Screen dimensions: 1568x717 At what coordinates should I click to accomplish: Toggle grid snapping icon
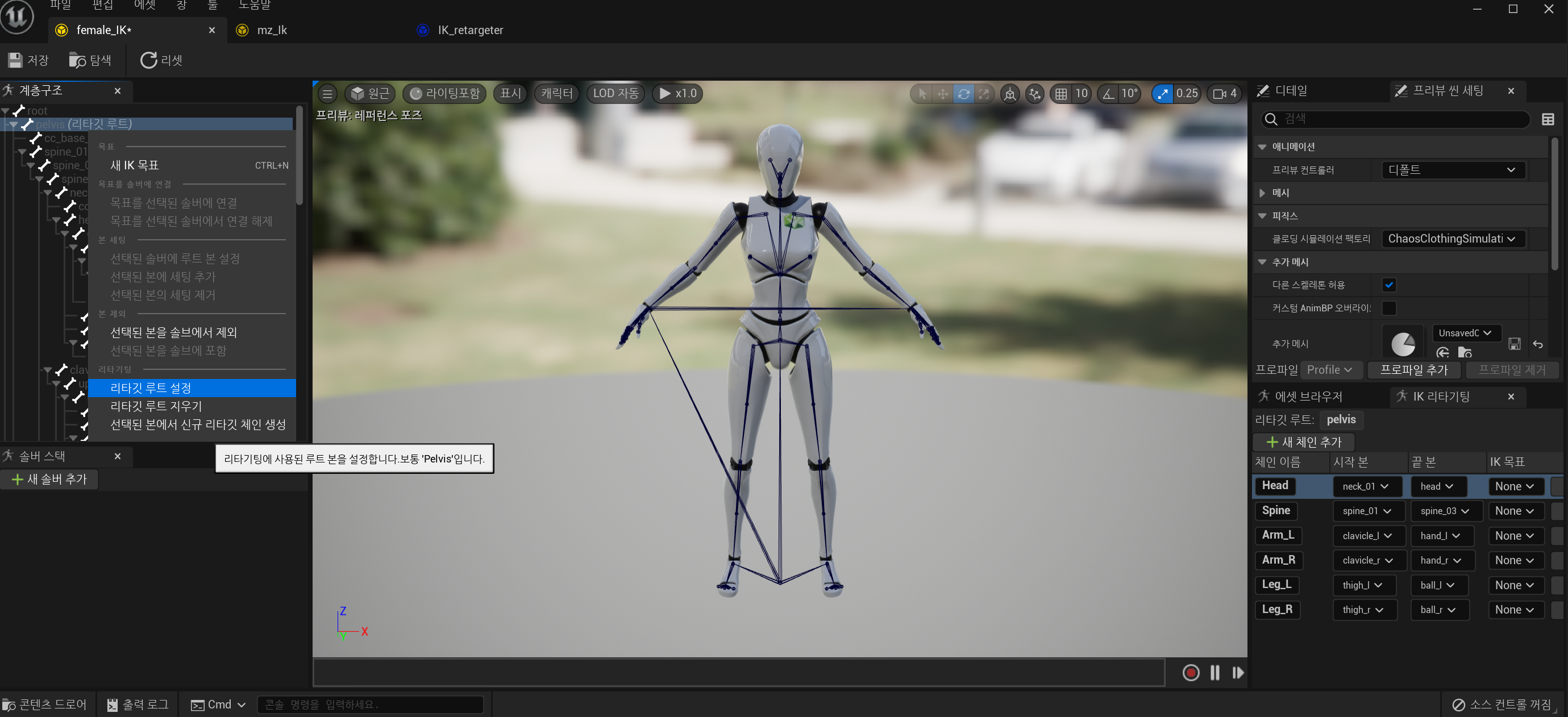pyautogui.click(x=1061, y=94)
